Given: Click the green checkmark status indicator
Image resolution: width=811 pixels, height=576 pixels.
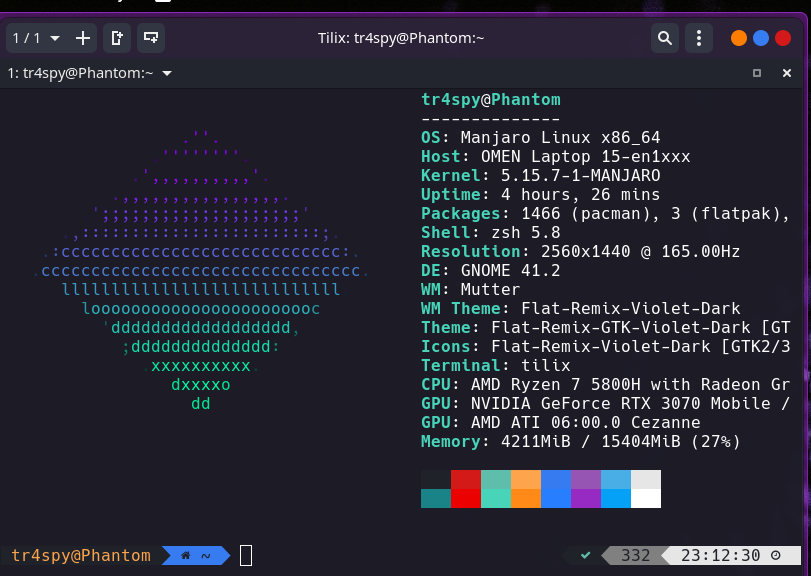Looking at the screenshot, I should [x=583, y=555].
